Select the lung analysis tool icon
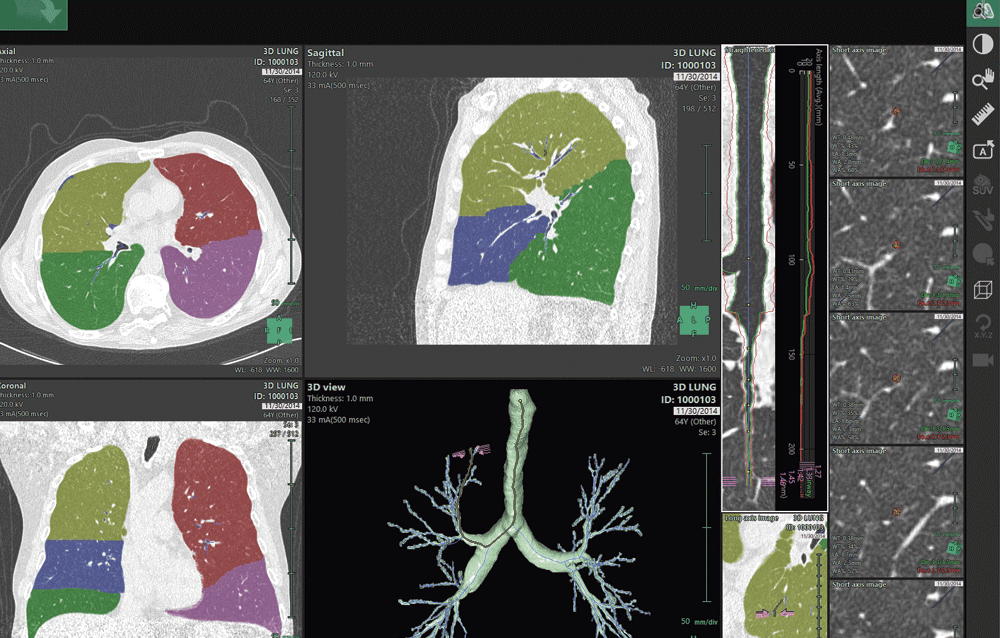The width and height of the screenshot is (1000, 638). point(983,11)
